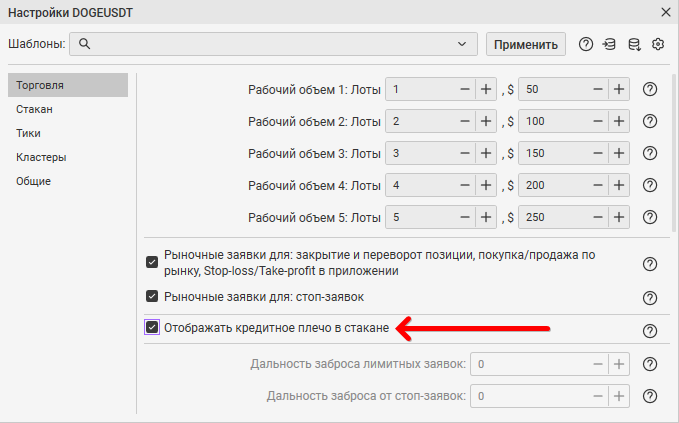The width and height of the screenshot is (679, 423).
Task: Toggle market orders for closing position checkbox
Action: (x=152, y=263)
